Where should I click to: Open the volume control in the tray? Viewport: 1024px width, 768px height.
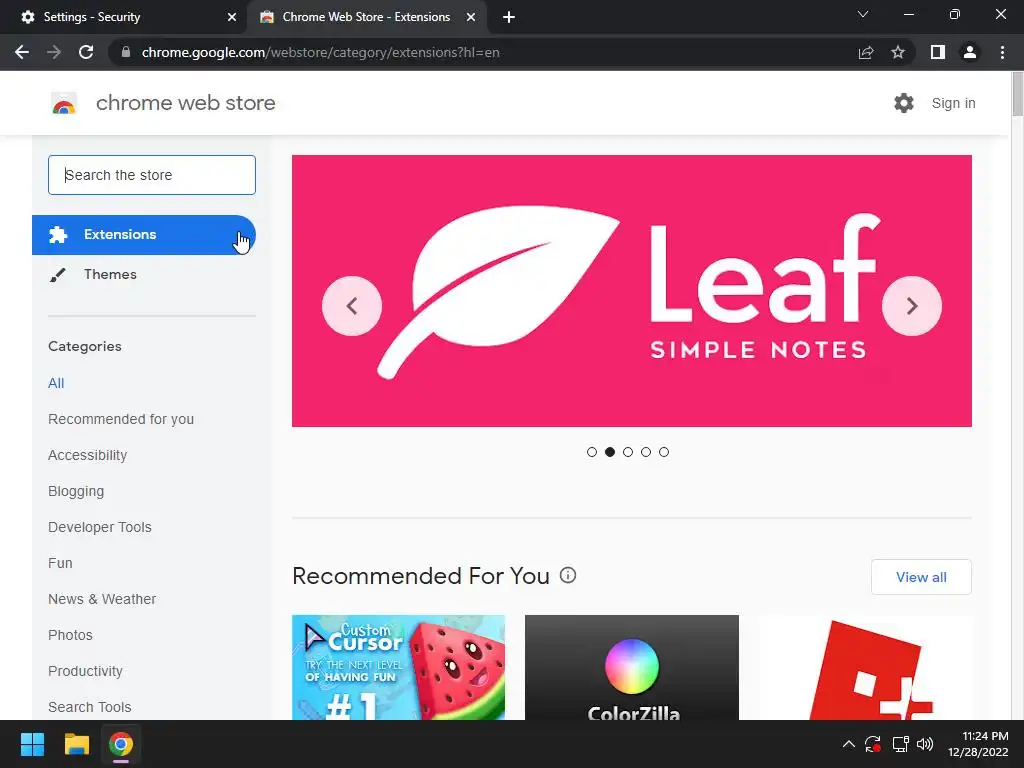pyautogui.click(x=925, y=744)
